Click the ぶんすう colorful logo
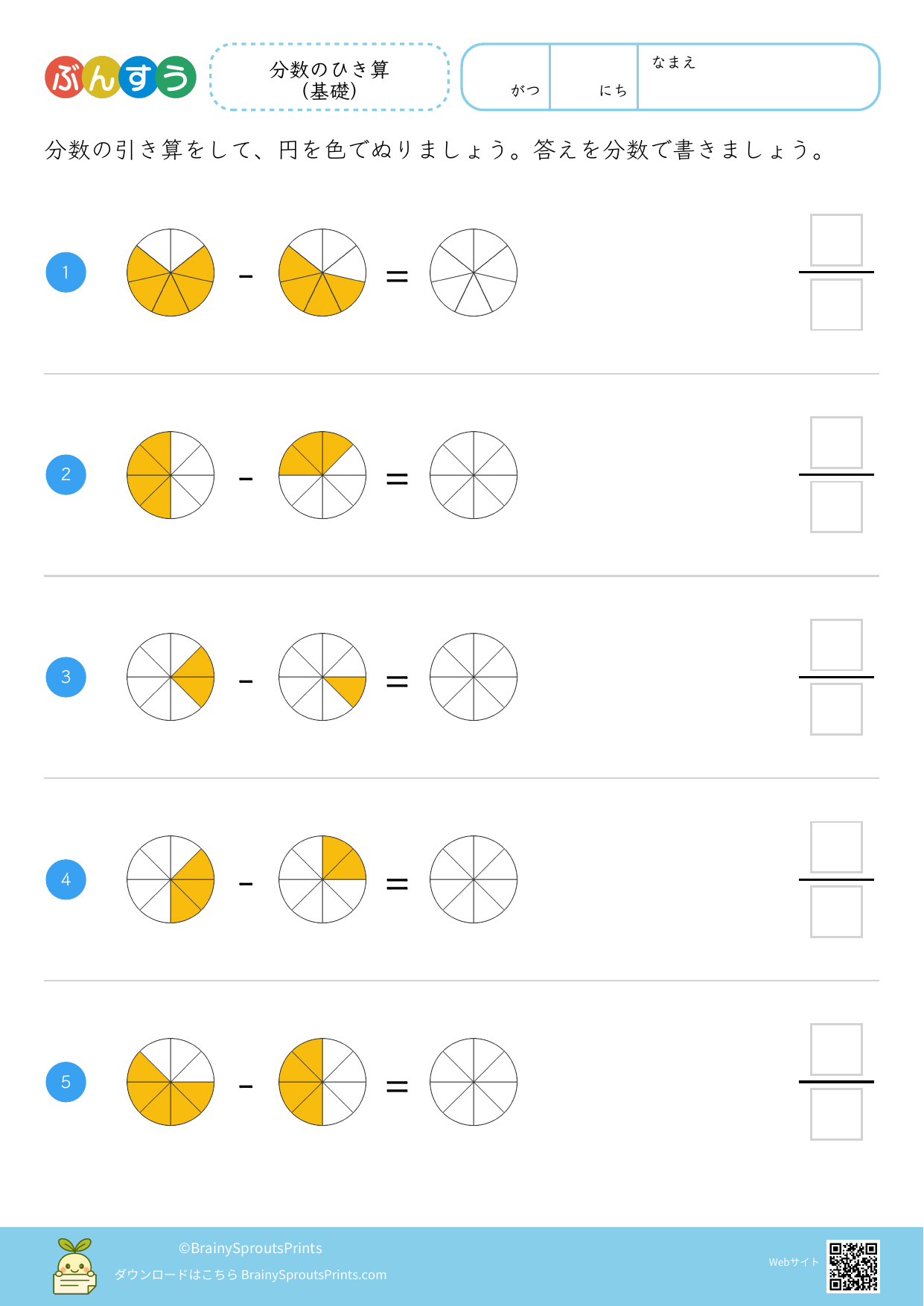Viewport: 924px width, 1306px height. click(121, 77)
